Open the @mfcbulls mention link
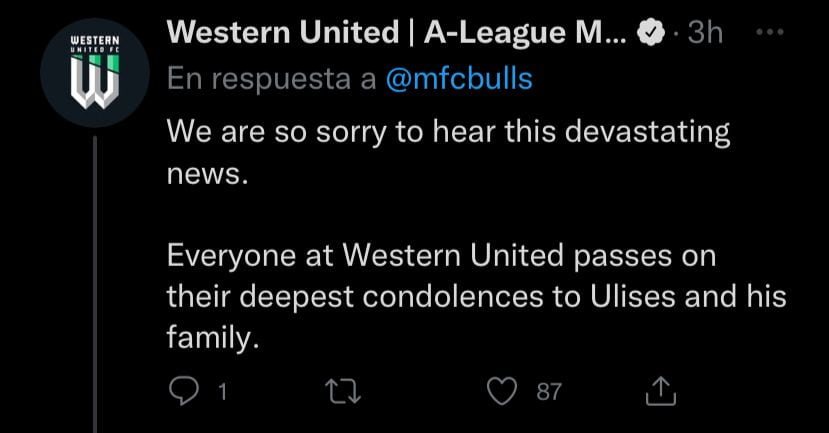 (x=458, y=80)
